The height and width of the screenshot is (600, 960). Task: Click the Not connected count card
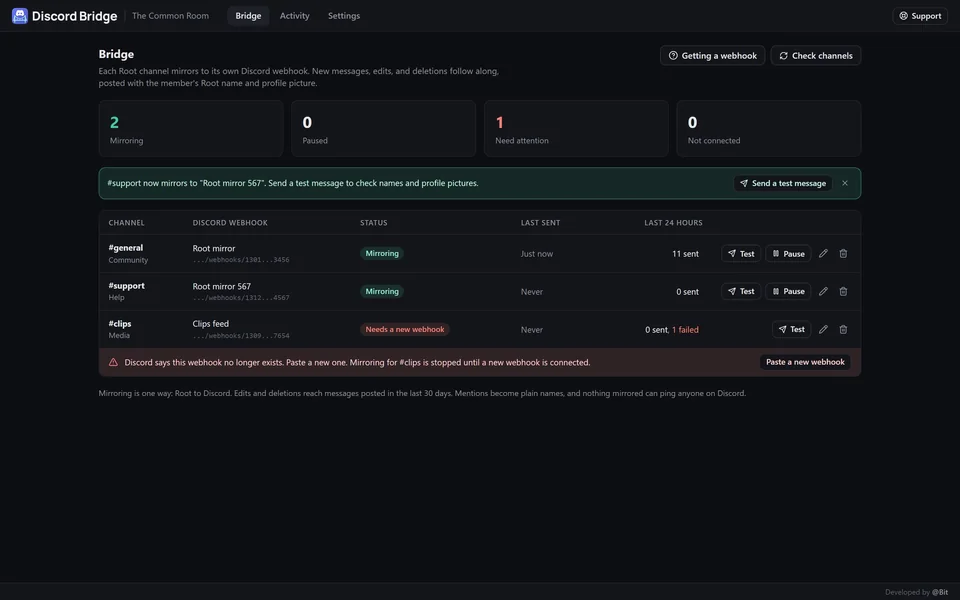pos(768,129)
